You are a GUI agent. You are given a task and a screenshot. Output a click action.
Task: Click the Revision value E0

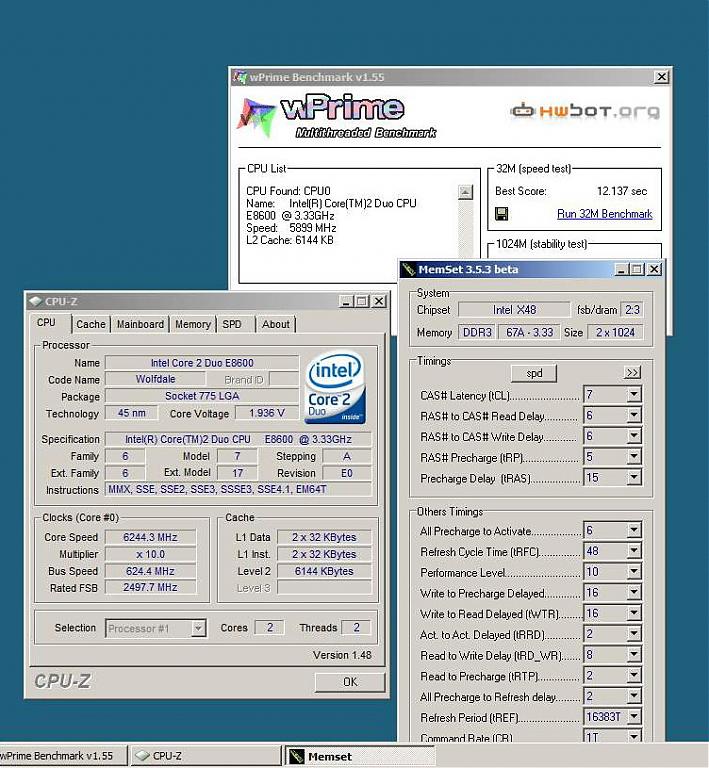pos(347,473)
